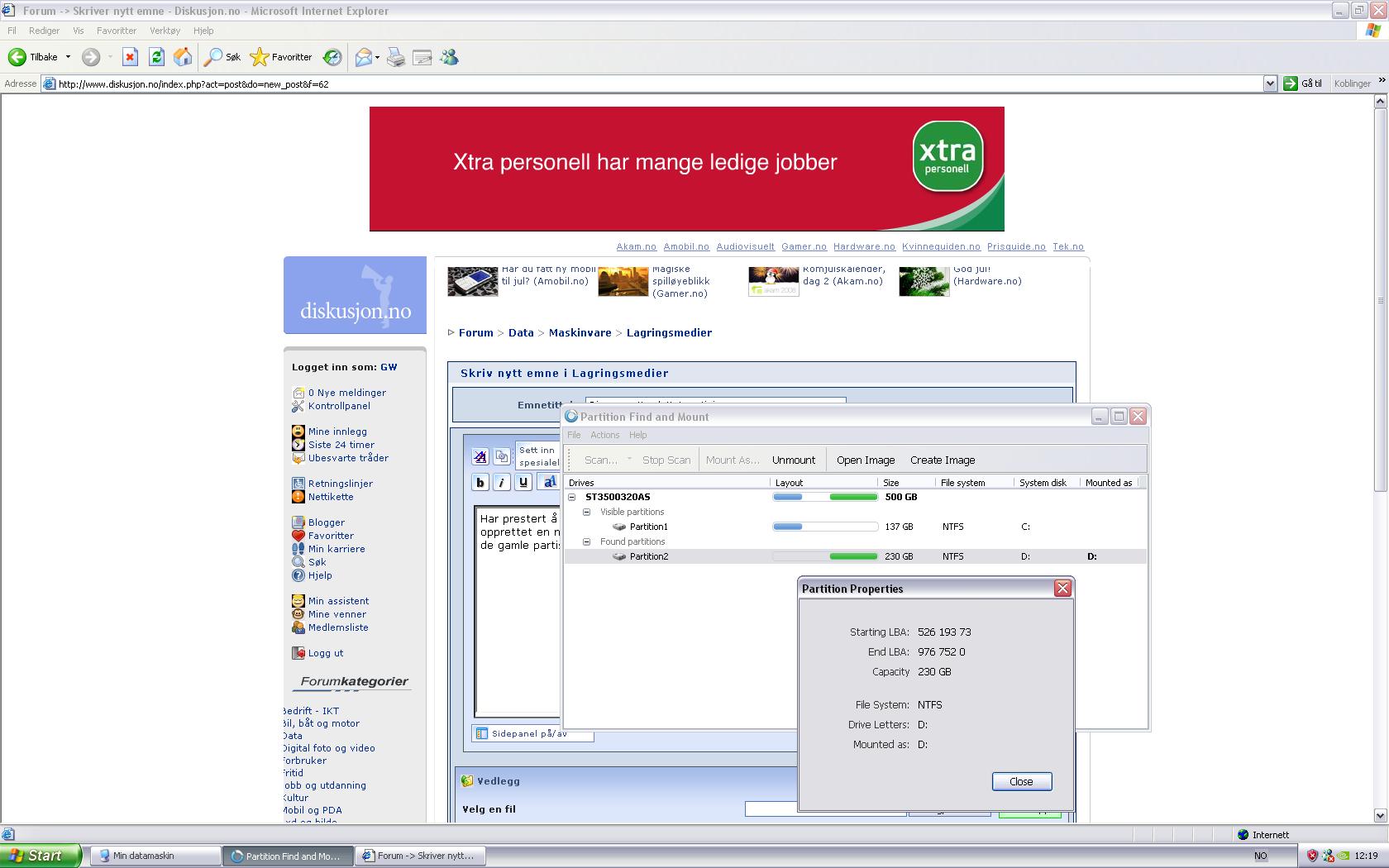Screen dimensions: 1389x868
Task: Open Favoritter star in IE toolbar
Action: tap(281, 57)
